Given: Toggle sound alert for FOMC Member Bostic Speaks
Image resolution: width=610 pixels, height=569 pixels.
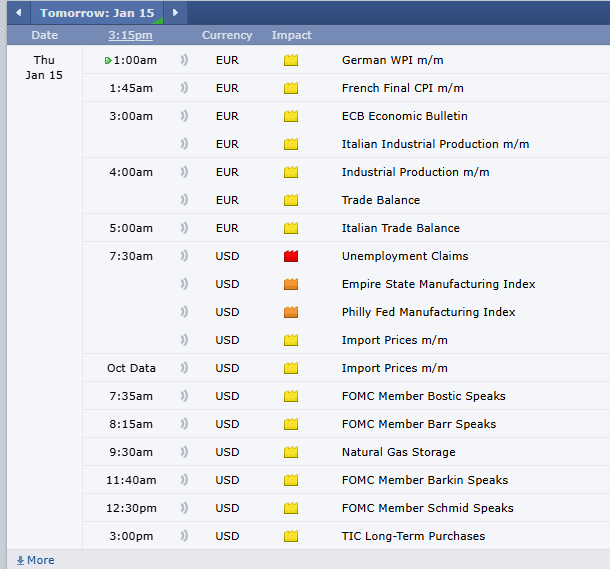Looking at the screenshot, I should [x=184, y=396].
